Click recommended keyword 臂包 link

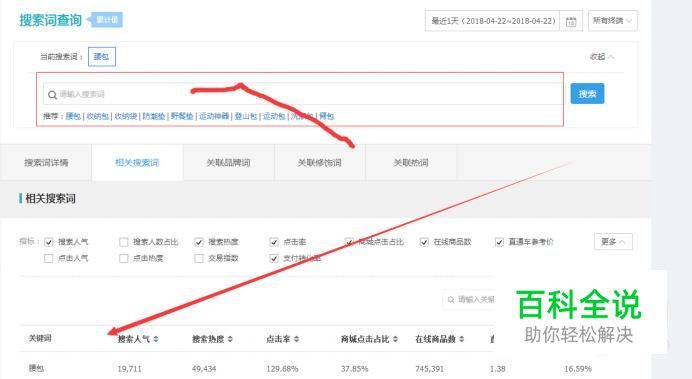(327, 116)
